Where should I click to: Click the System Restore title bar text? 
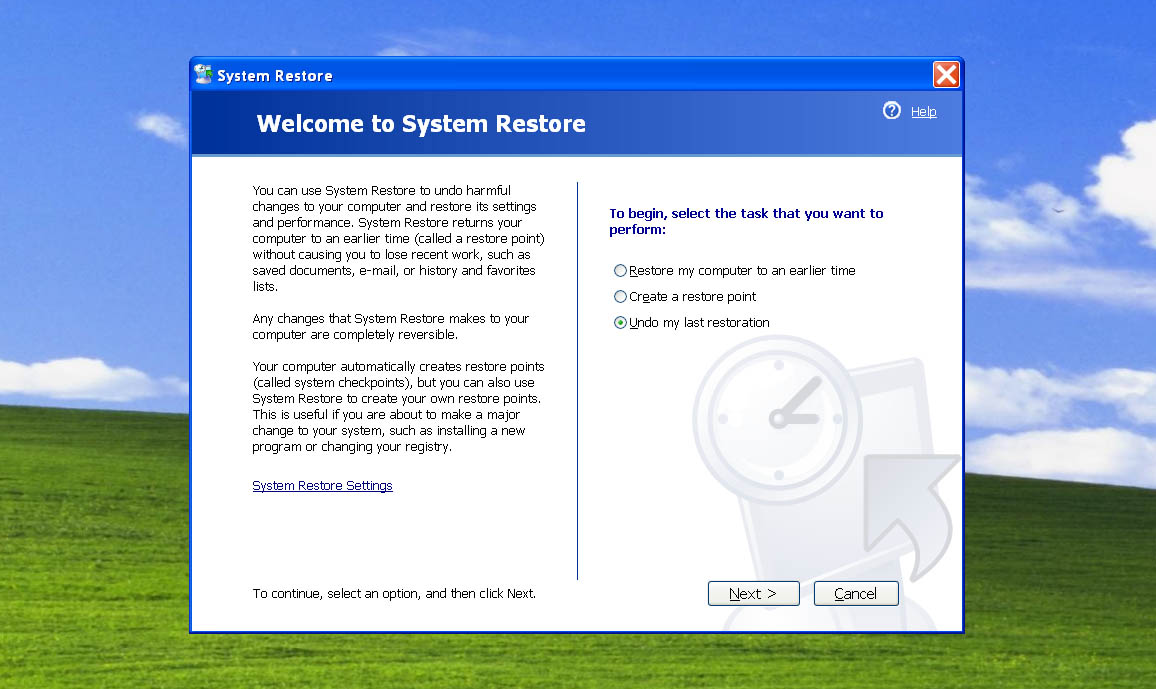point(275,76)
